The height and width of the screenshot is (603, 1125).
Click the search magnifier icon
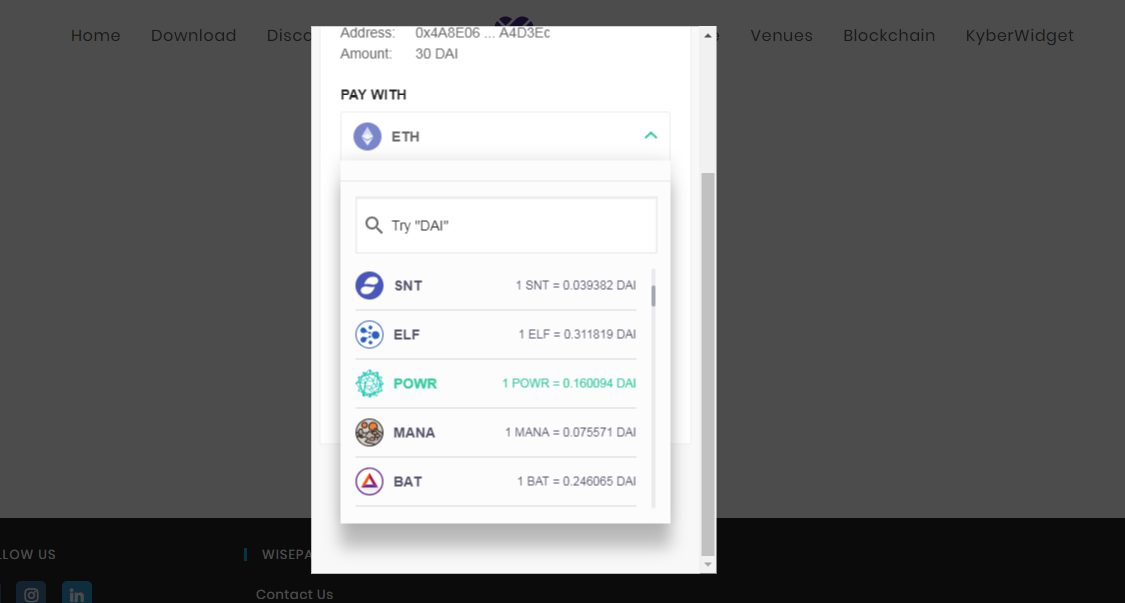click(x=374, y=225)
